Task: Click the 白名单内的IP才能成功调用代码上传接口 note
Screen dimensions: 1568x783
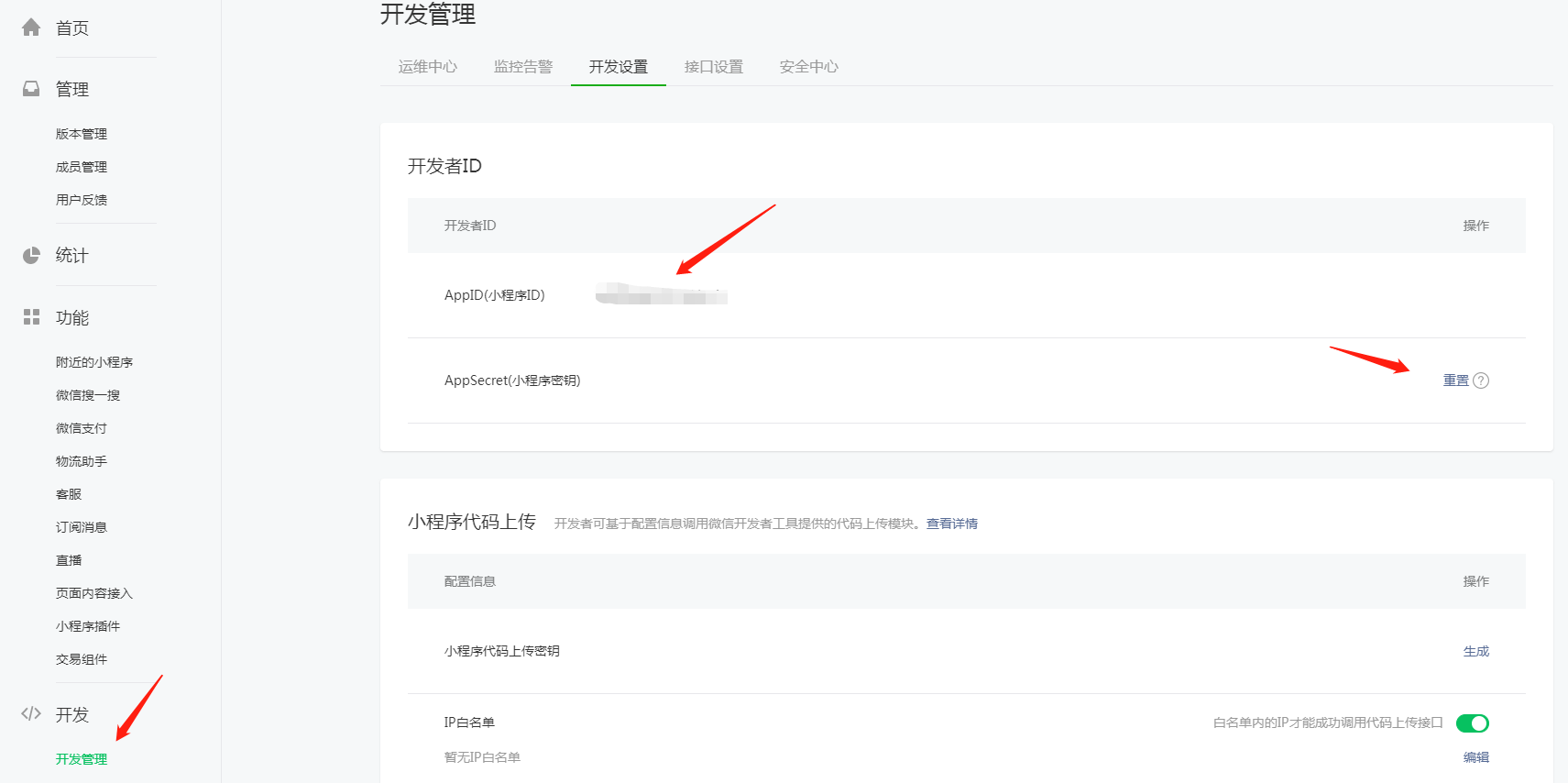Action: [1328, 722]
